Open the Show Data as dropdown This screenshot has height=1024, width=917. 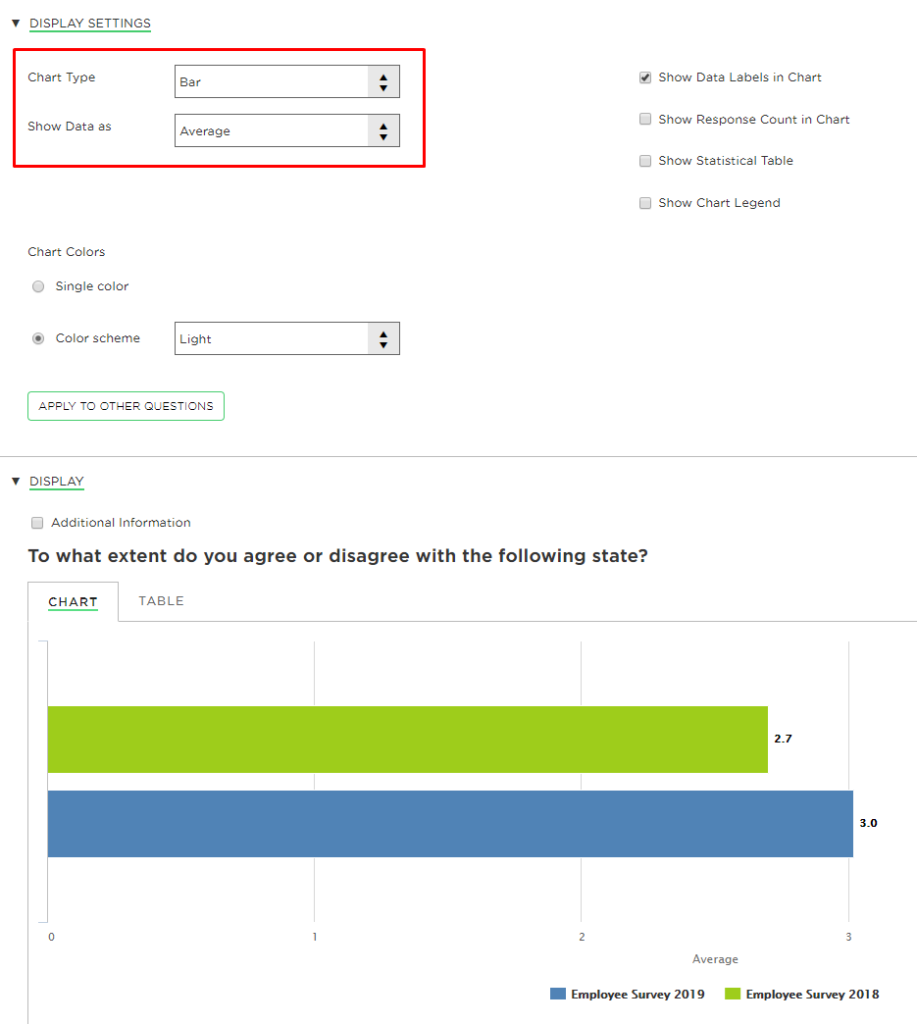coord(286,131)
